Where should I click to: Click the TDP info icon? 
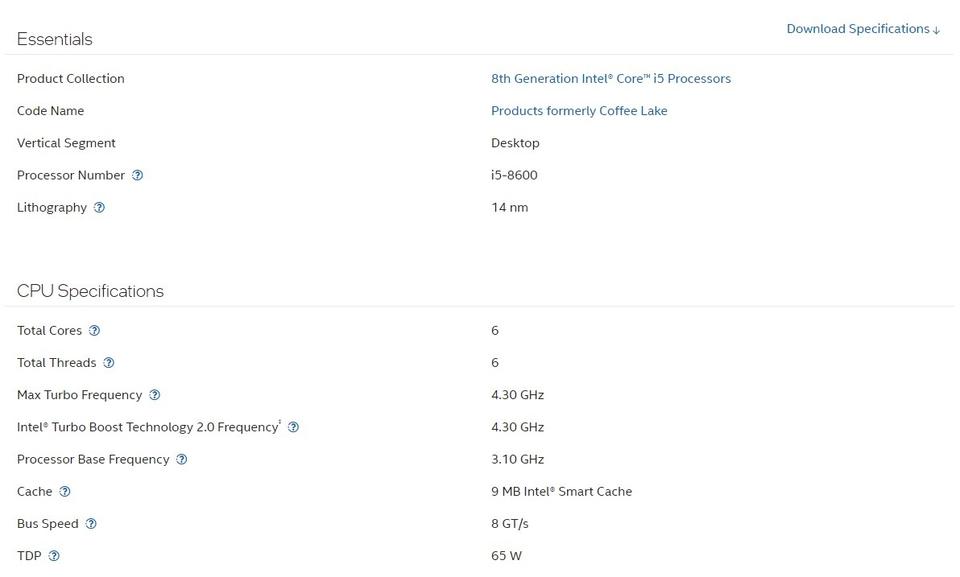point(54,556)
